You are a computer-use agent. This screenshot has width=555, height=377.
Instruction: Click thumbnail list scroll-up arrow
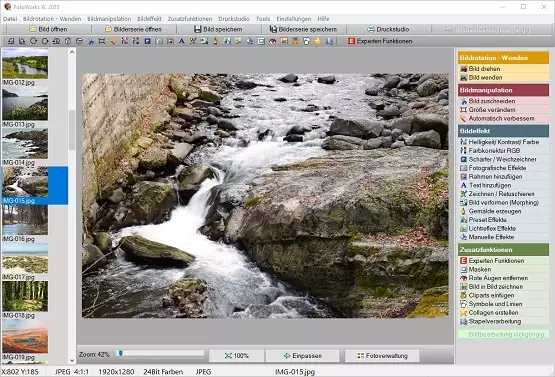point(72,52)
